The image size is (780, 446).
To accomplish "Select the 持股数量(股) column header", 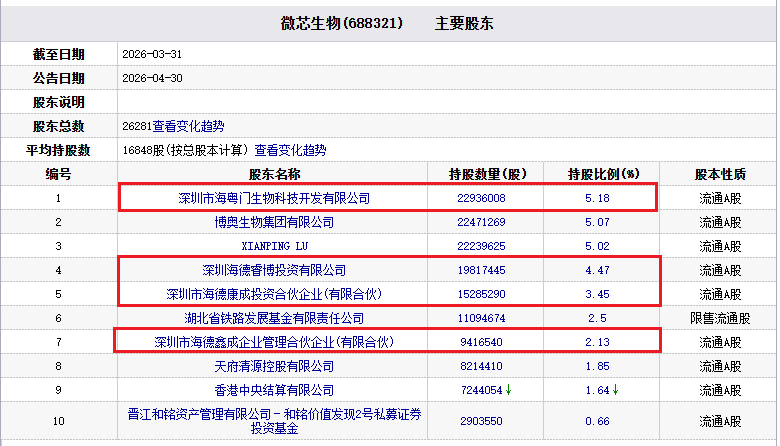I will pyautogui.click(x=487, y=175).
